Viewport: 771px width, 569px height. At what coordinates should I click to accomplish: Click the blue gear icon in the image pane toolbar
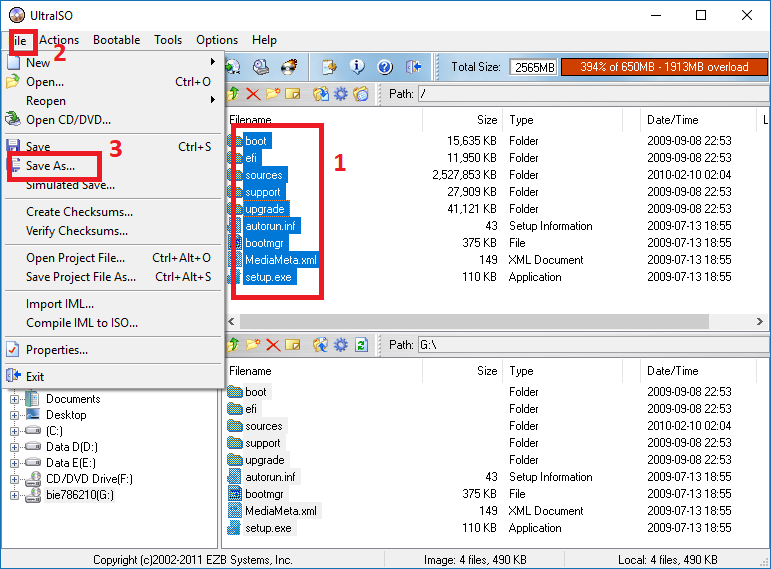click(341, 93)
